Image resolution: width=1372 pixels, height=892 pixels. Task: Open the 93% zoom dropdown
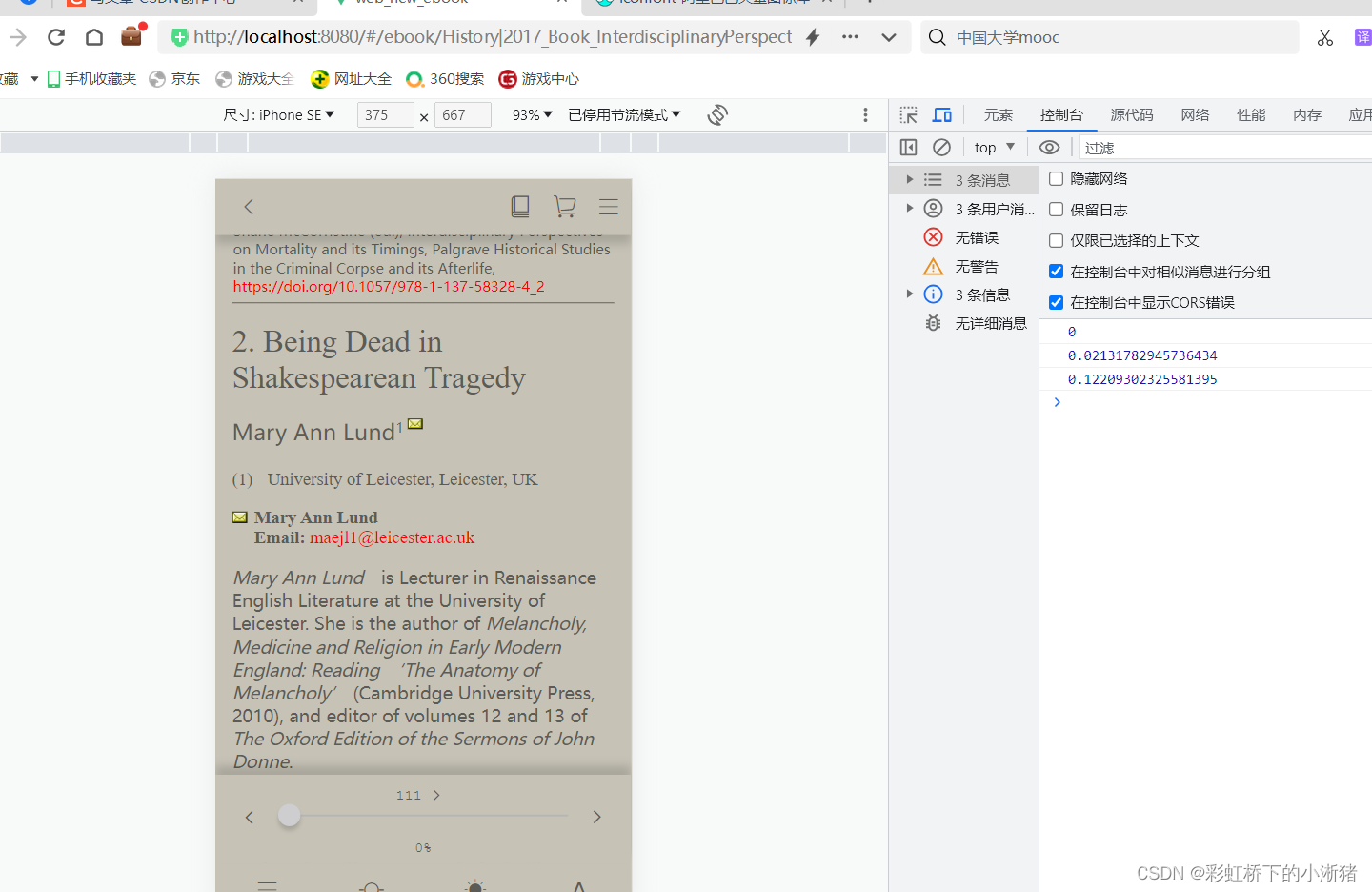tap(532, 114)
